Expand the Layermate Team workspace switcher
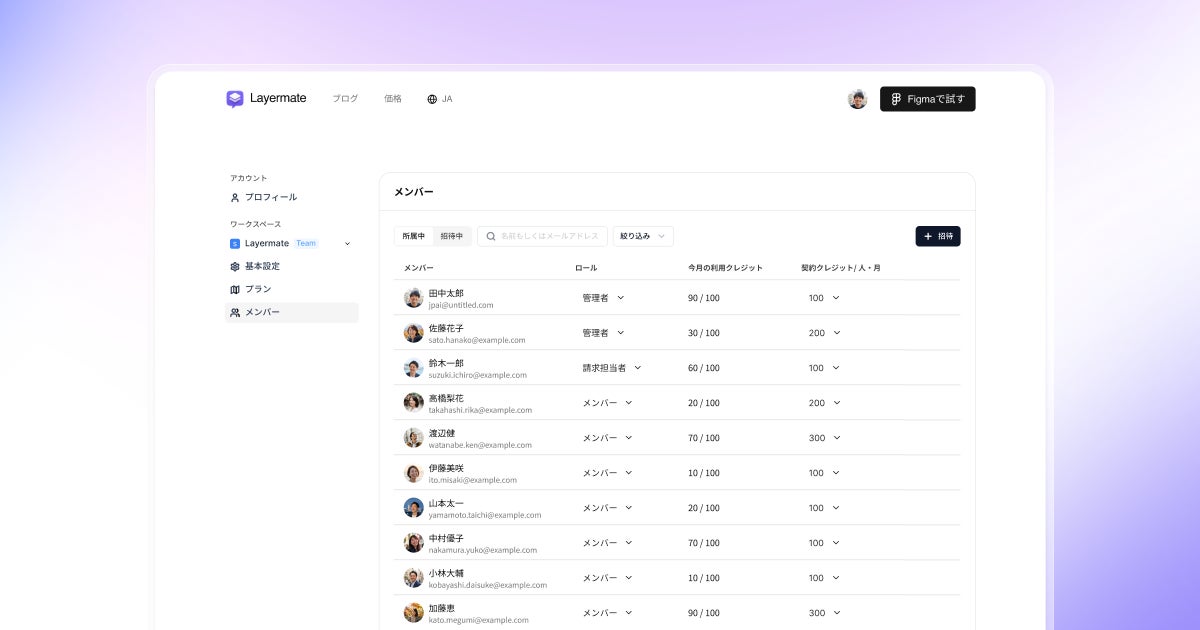The image size is (1200, 630). pos(292,243)
